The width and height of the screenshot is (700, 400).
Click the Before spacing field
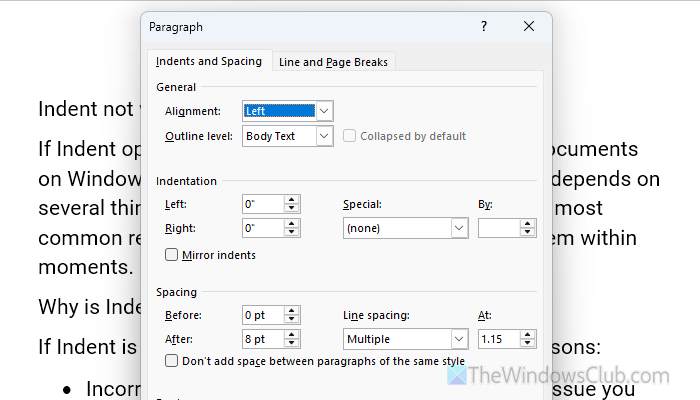point(263,315)
